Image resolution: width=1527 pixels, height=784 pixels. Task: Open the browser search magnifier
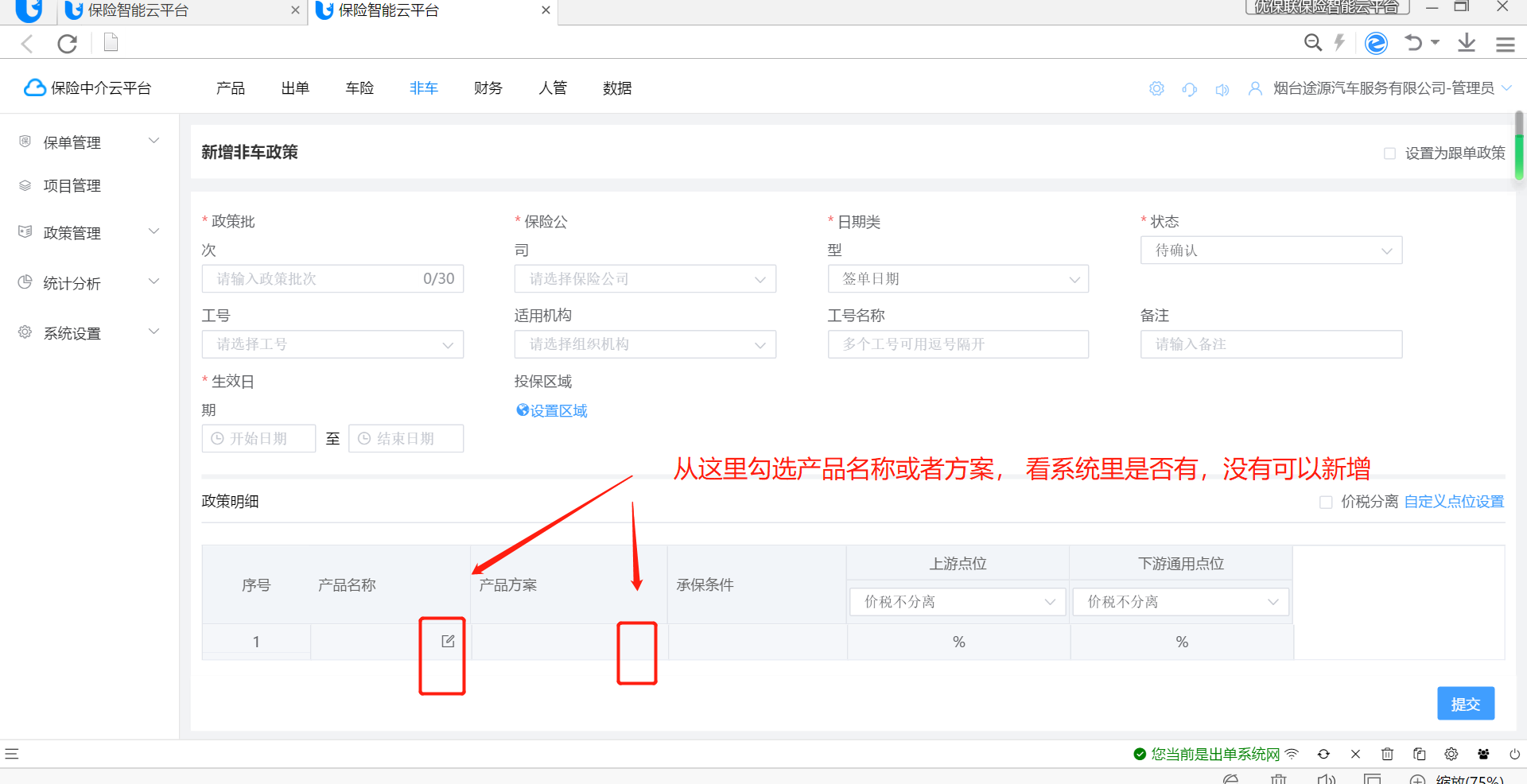pyautogui.click(x=1313, y=42)
